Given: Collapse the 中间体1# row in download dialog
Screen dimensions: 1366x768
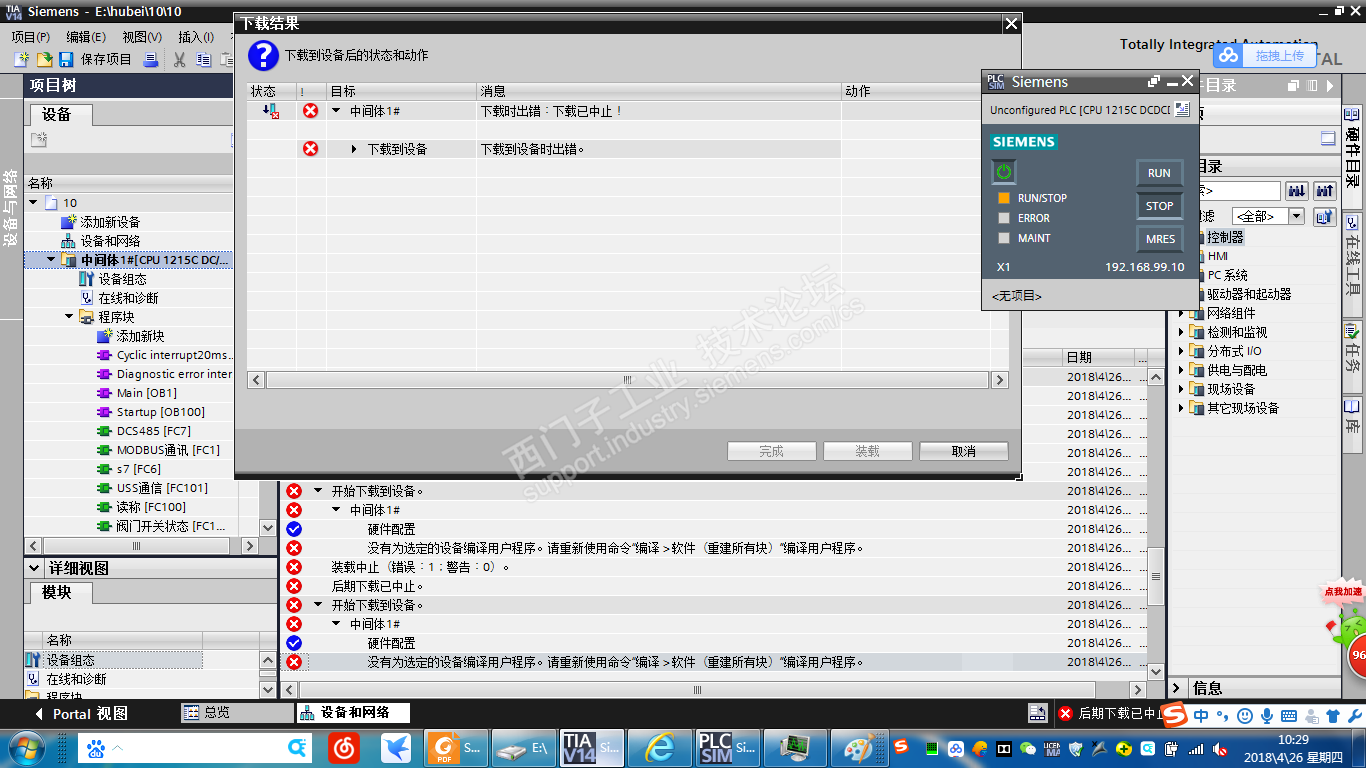Looking at the screenshot, I should click(x=336, y=111).
